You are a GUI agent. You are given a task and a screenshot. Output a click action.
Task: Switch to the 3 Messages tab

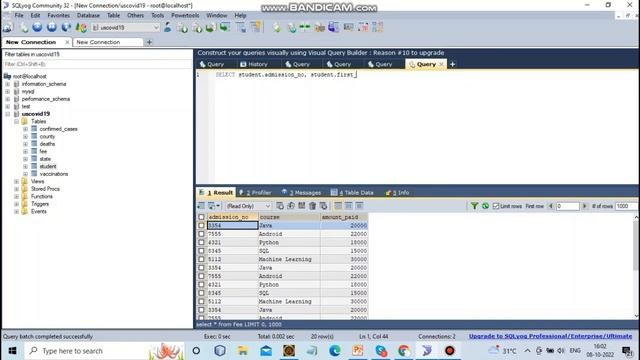click(x=301, y=192)
